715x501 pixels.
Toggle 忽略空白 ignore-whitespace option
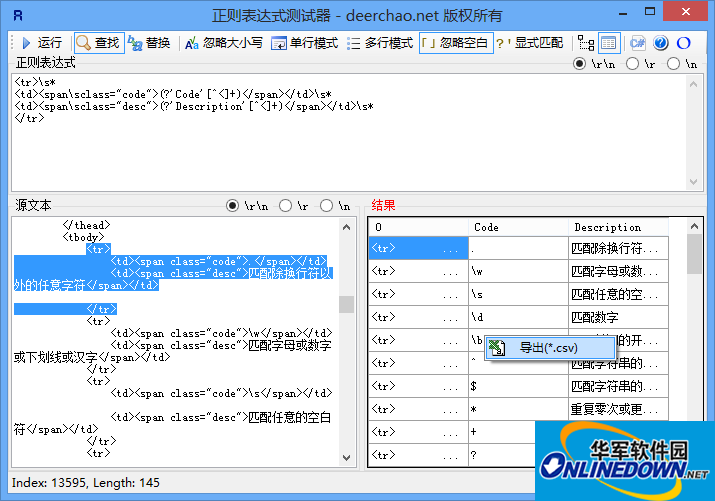coord(456,43)
